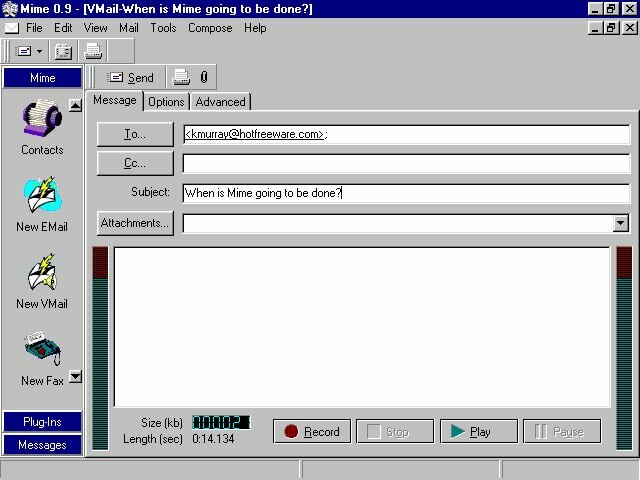Open dropdown arrow beside new message icon

coord(40,51)
